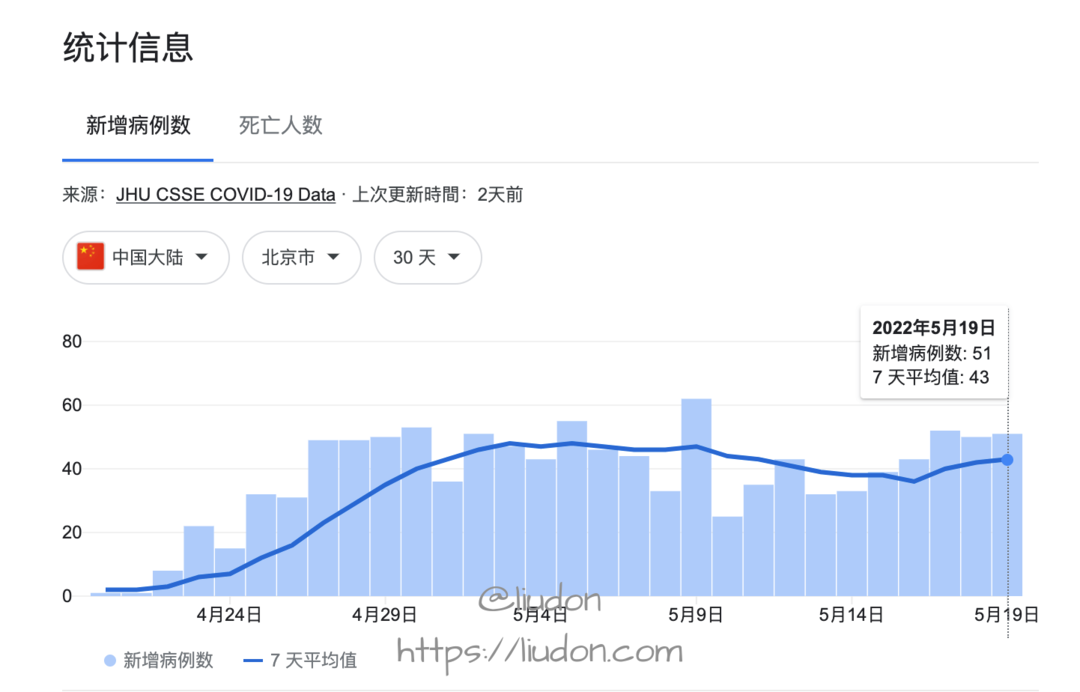Open the JHU CSSE COVID-19 Data link

pyautogui.click(x=225, y=195)
